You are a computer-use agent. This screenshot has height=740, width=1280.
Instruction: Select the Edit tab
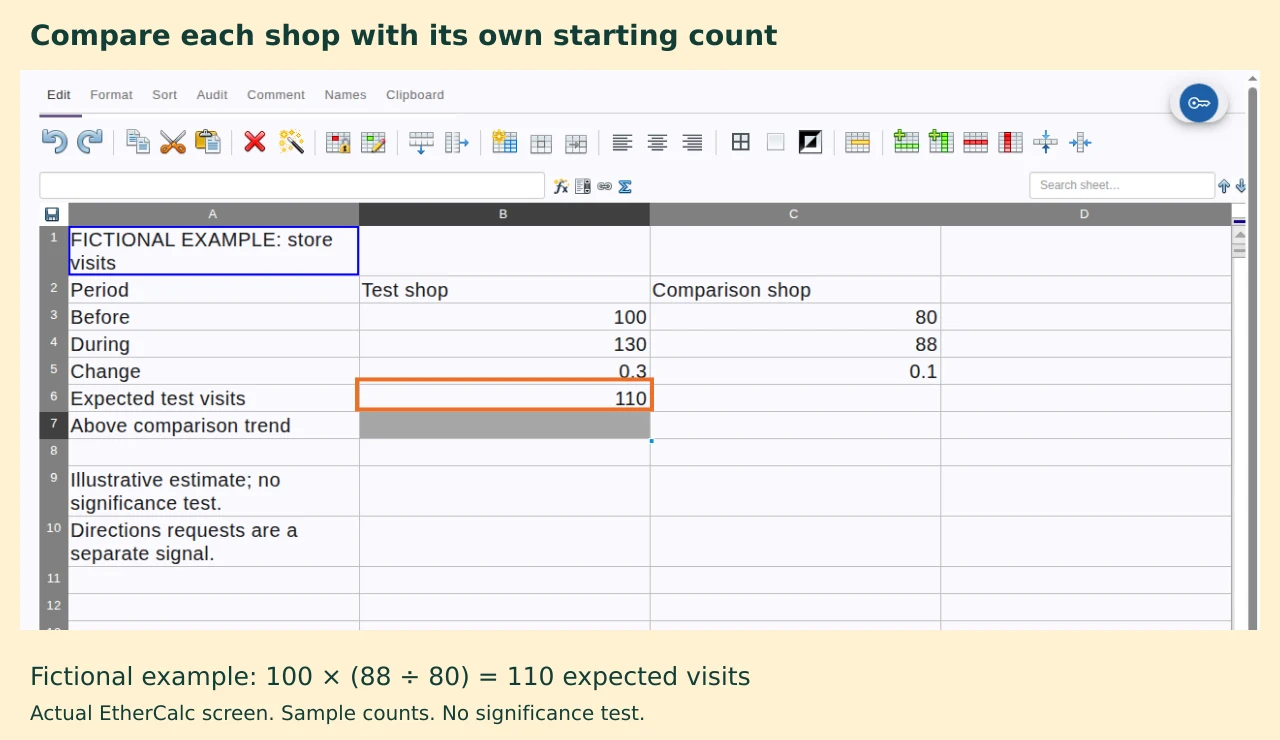tap(59, 95)
